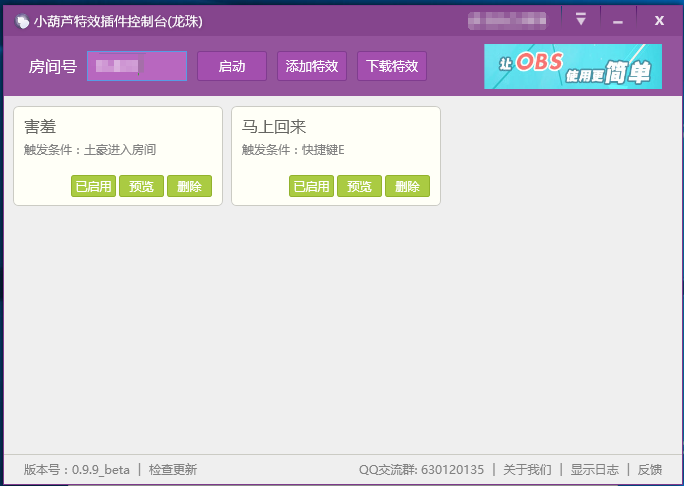
Task: Preview the 马上回来 effect
Action: pyautogui.click(x=359, y=186)
